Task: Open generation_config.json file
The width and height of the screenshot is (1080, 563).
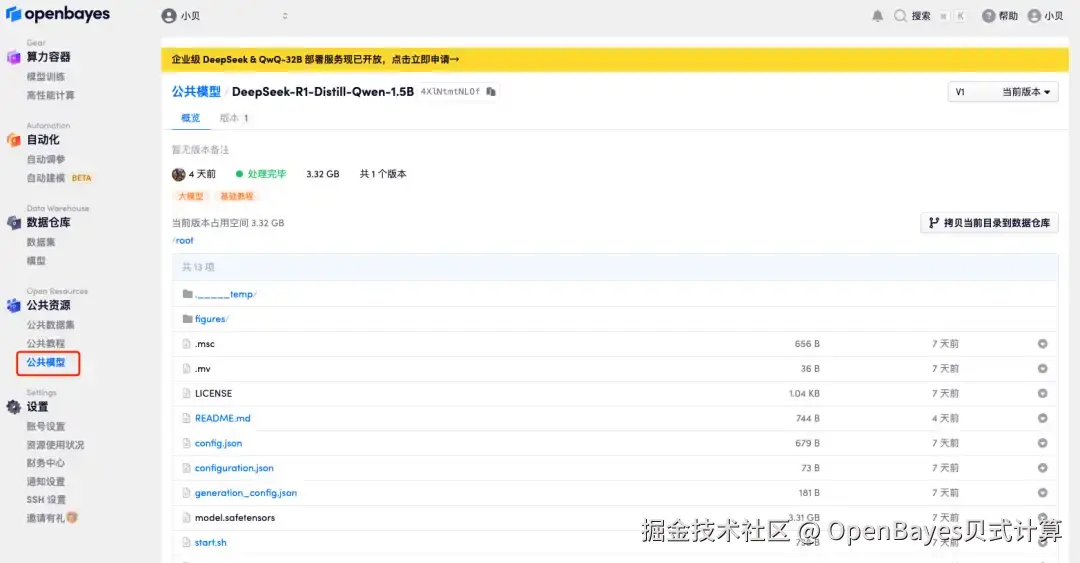Action: pos(246,493)
